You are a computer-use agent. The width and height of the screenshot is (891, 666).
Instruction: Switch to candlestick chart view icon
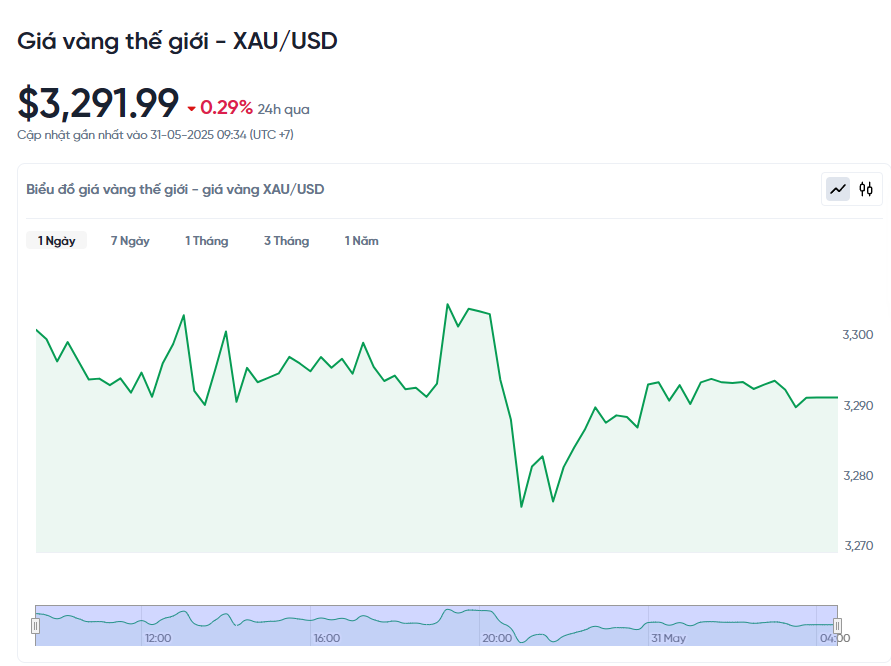pos(865,189)
